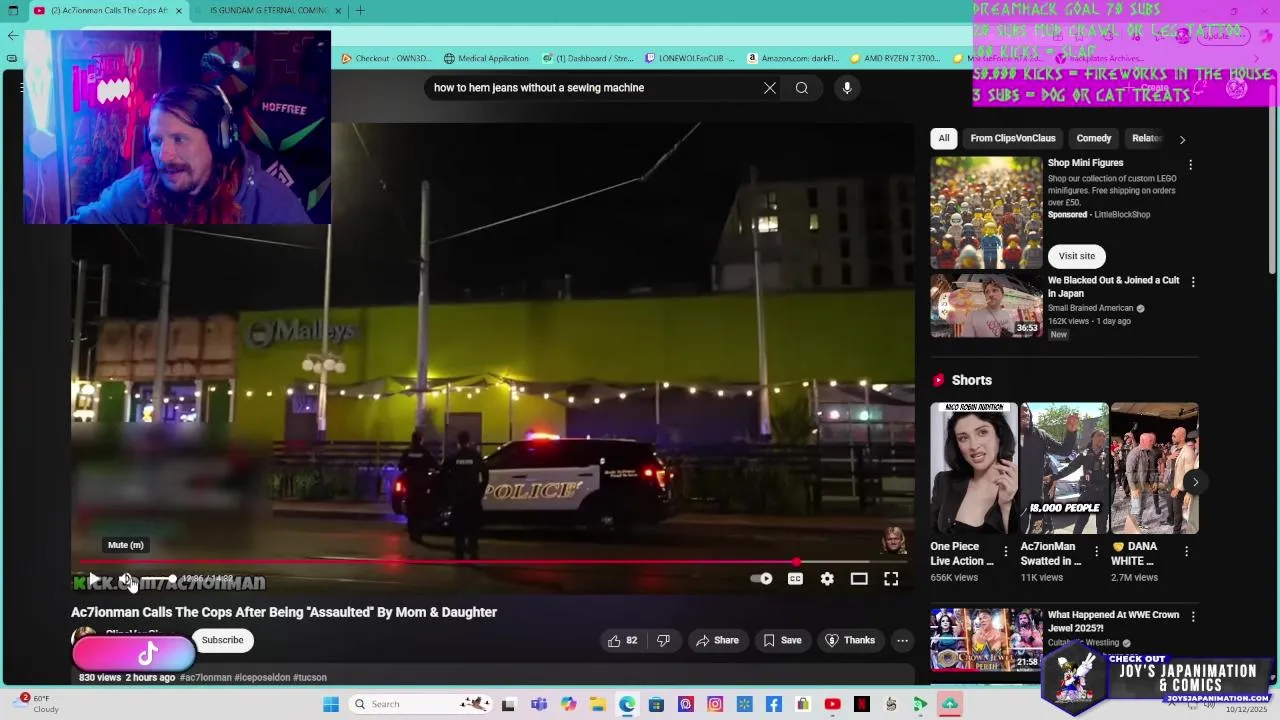Adjust the volume slider in the player
The width and height of the screenshot is (1280, 720).
click(x=158, y=579)
